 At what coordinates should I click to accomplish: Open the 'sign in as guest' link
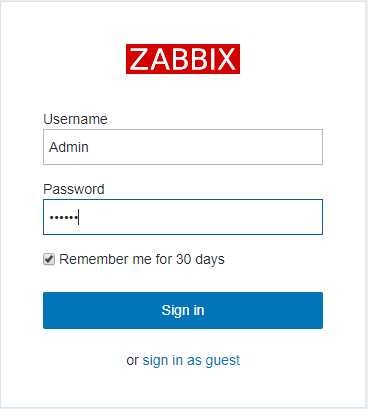pos(191,360)
